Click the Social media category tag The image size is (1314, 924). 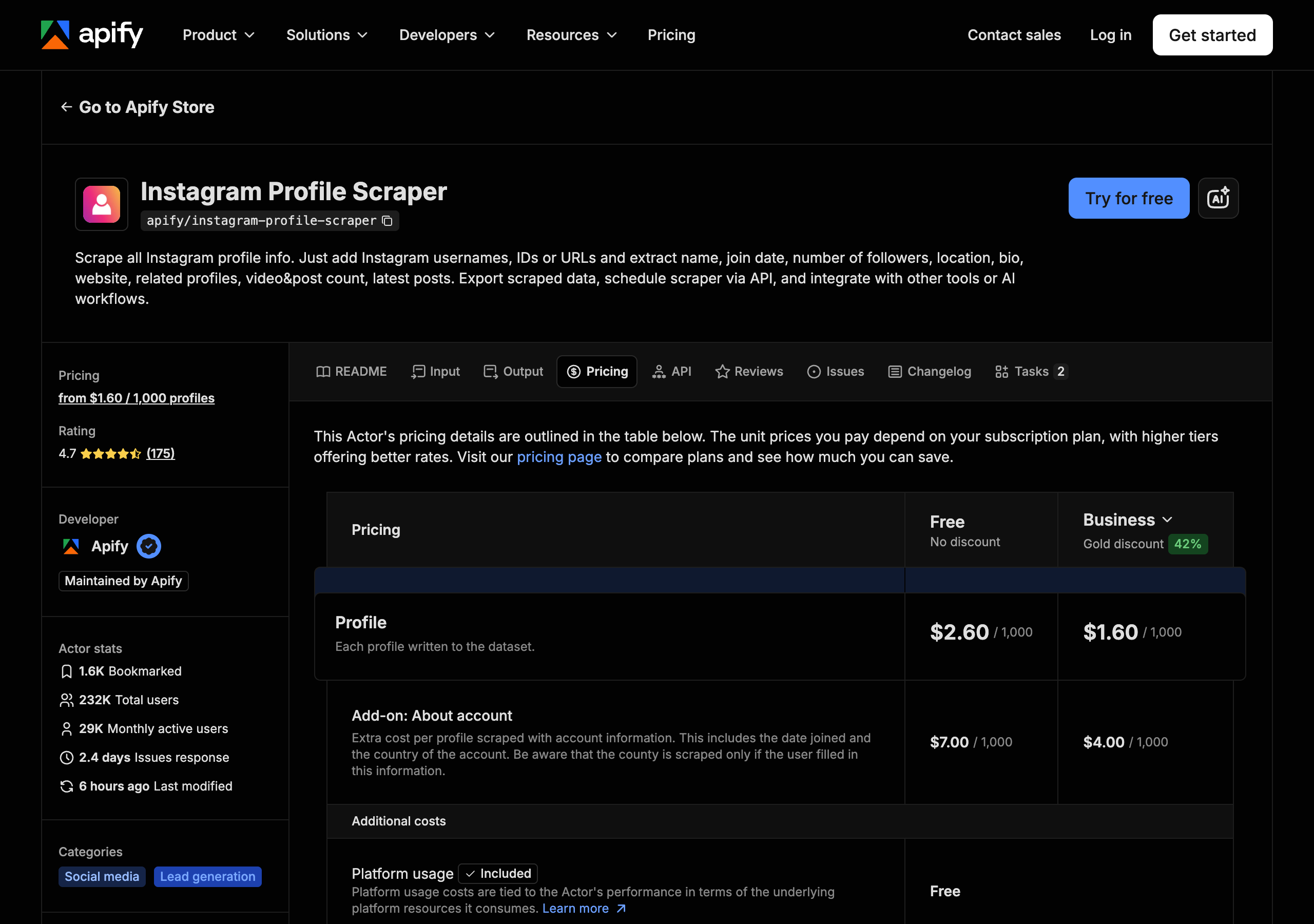tap(102, 876)
